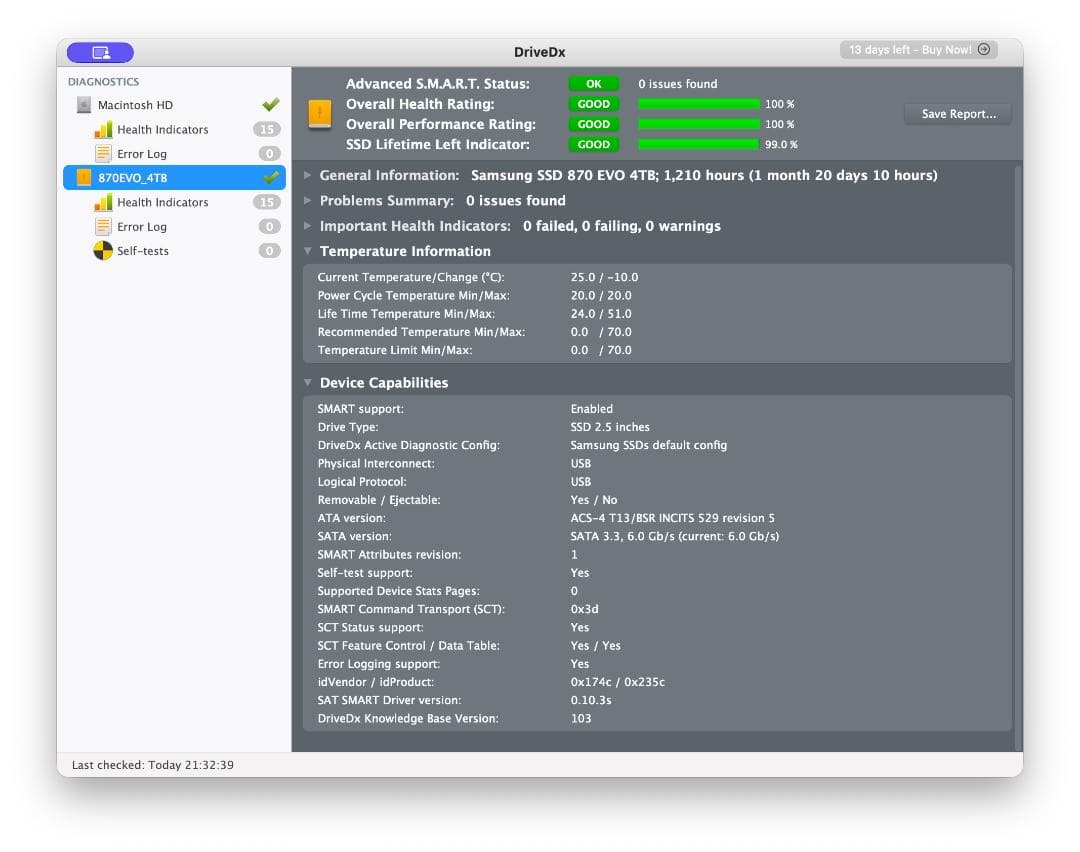
Task: Click the green checkmark beside Macintosh HD
Action: (270, 105)
